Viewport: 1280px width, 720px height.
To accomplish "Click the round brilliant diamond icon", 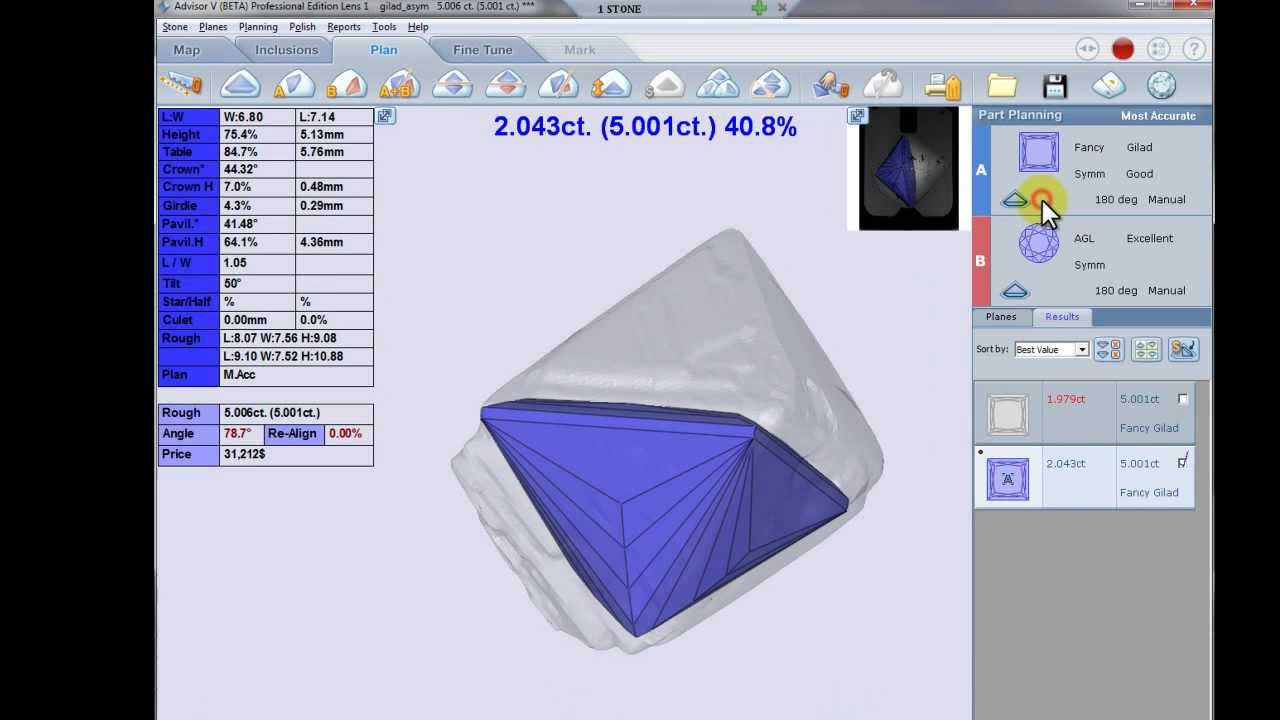I will (x=1161, y=85).
